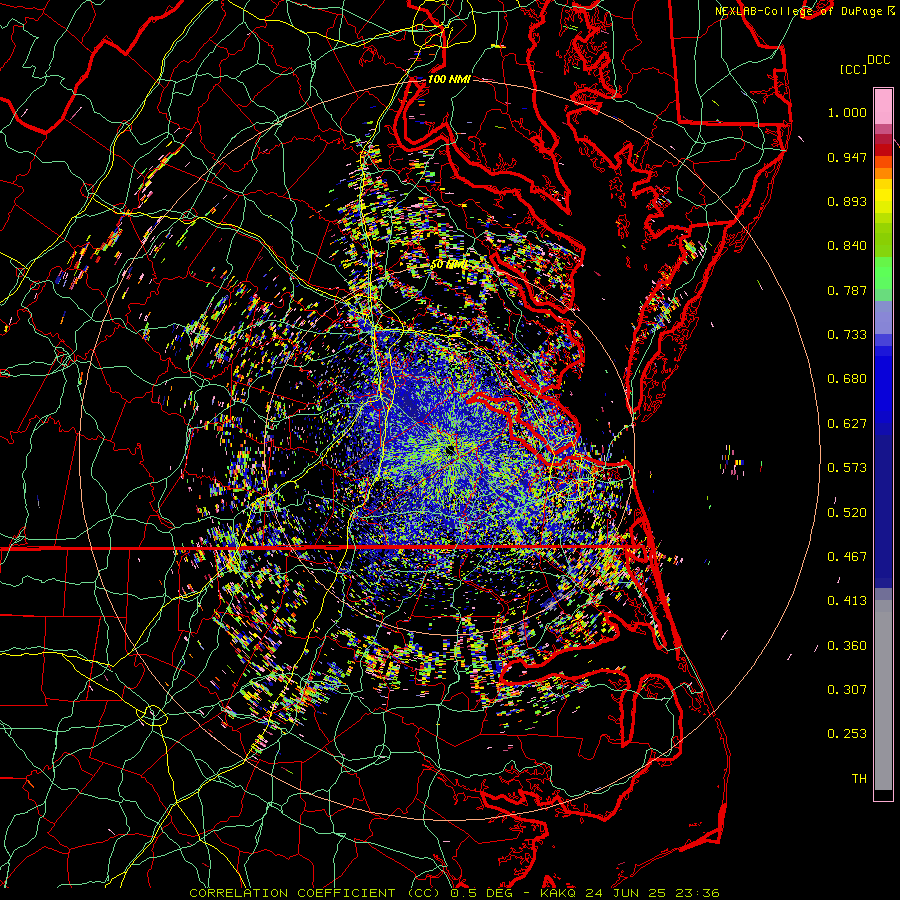The width and height of the screenshot is (900, 900).
Task: Select the 0.787 scale value
Action: tap(847, 290)
